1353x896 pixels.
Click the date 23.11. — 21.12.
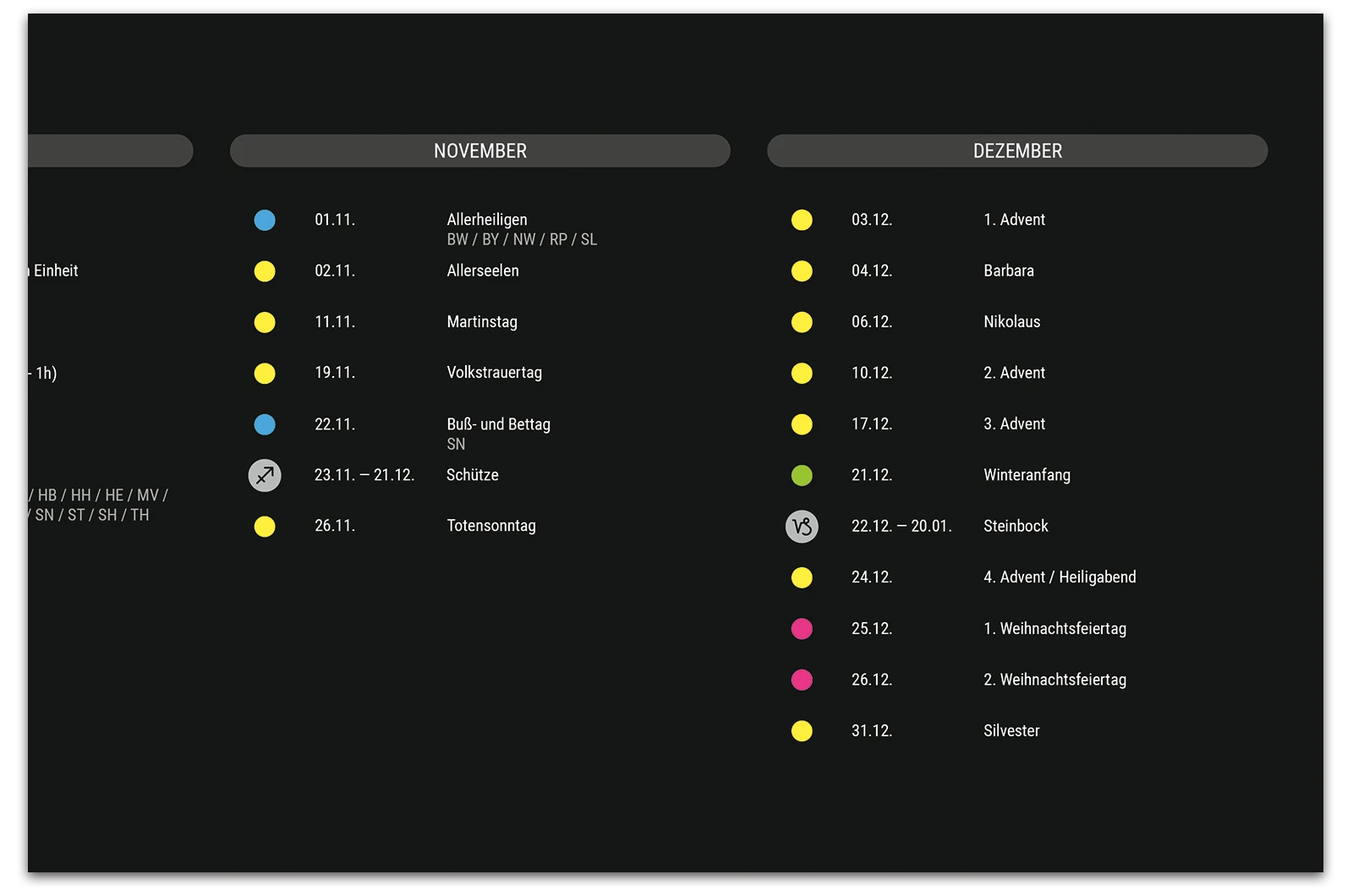pyautogui.click(x=364, y=475)
